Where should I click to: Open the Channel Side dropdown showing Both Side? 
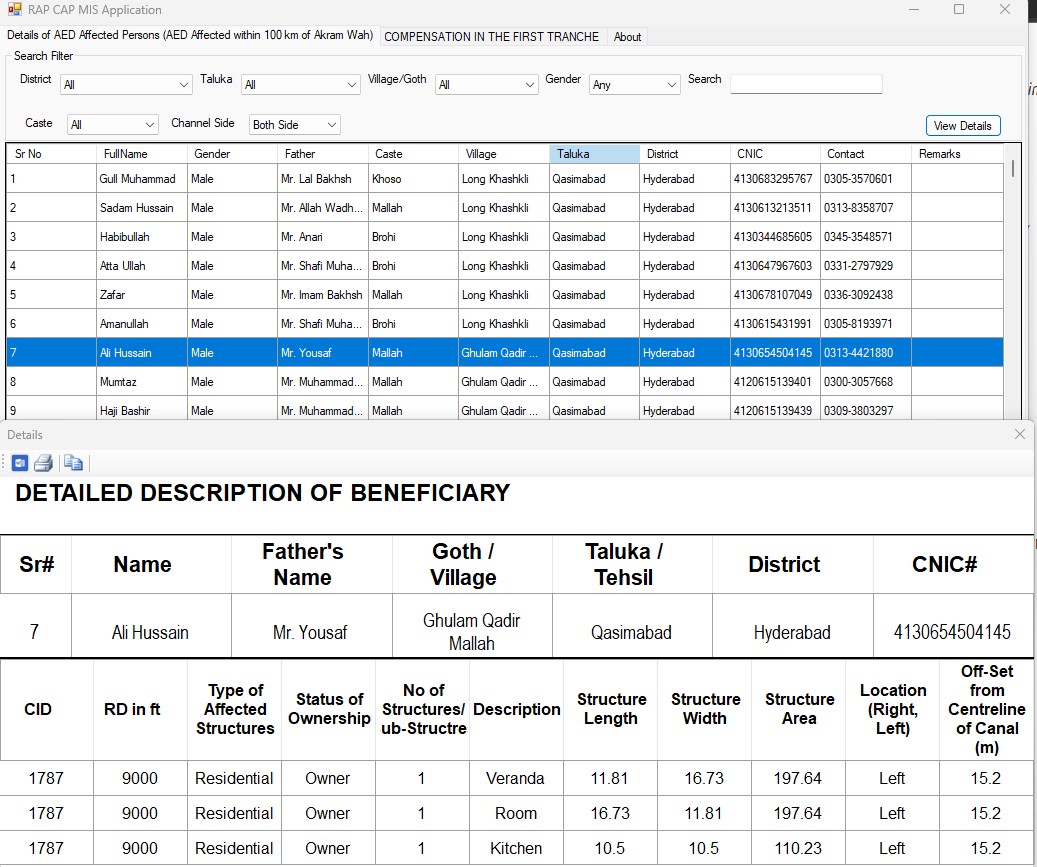coord(295,124)
